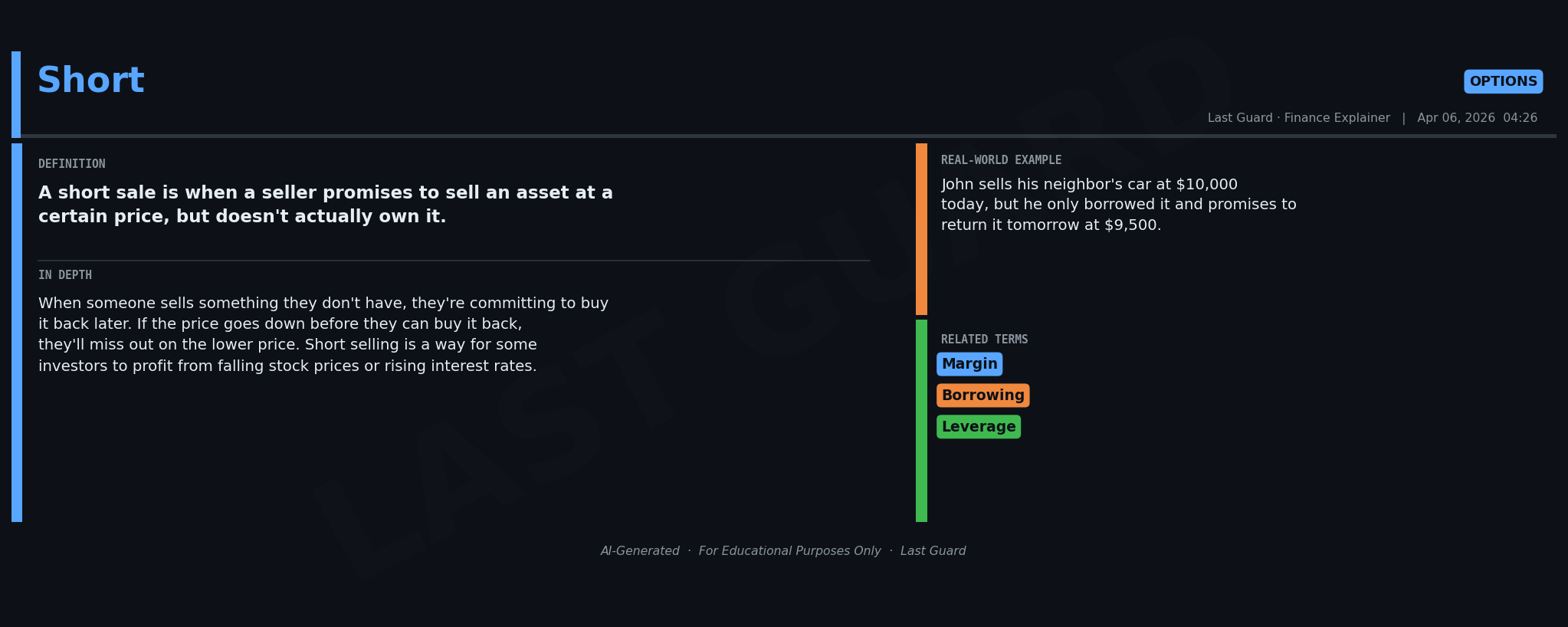Select the Margin related term tag
Viewport: 1568px width, 627px height.
tap(969, 364)
